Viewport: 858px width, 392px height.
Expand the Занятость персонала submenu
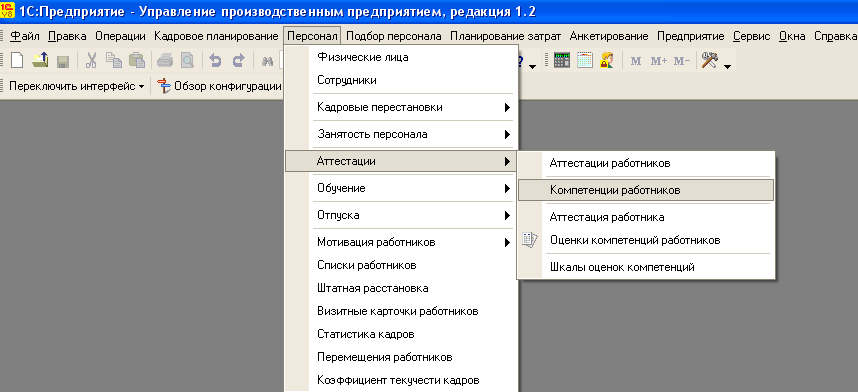click(400, 134)
